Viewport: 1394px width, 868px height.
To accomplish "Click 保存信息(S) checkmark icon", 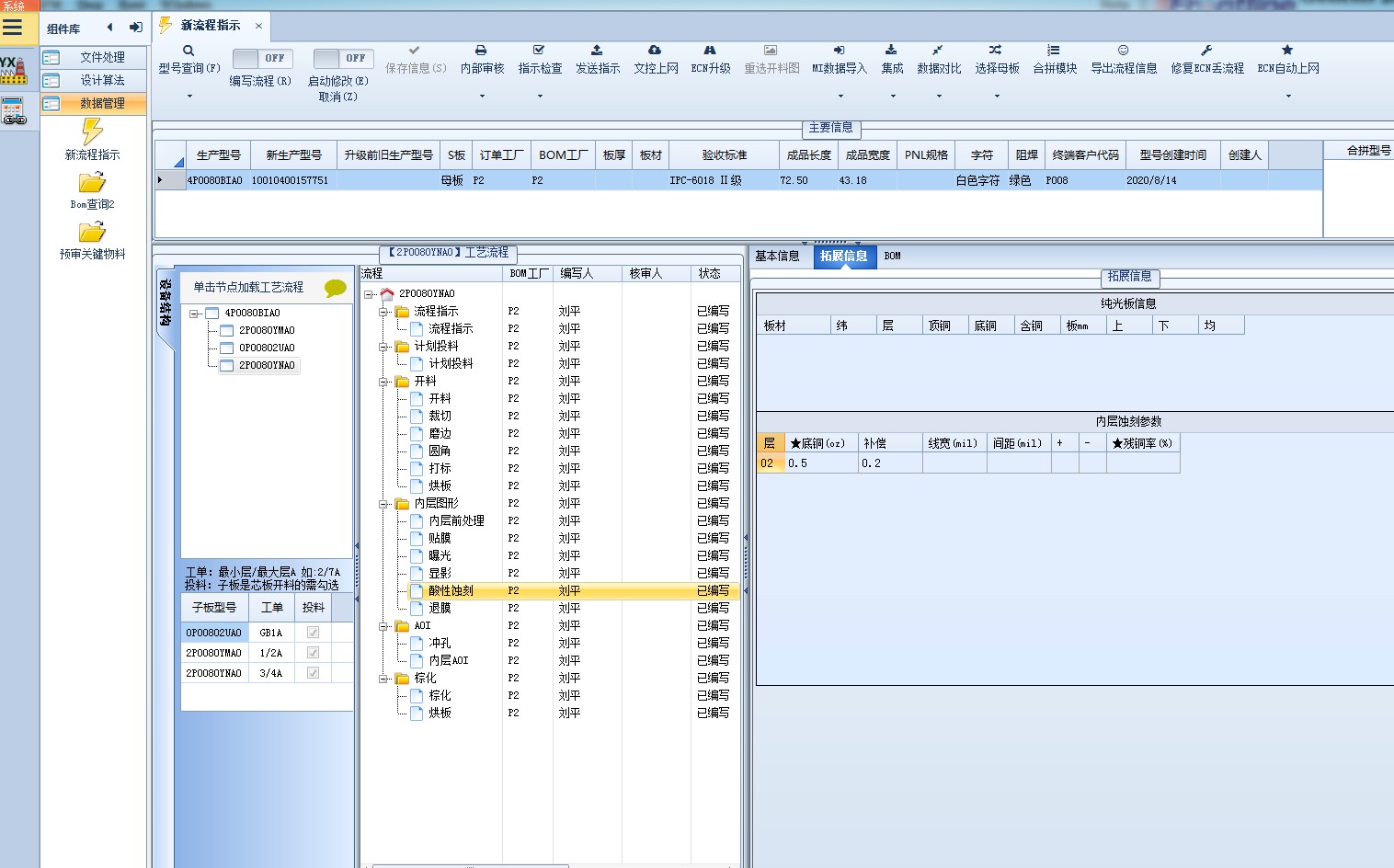I will [415, 51].
